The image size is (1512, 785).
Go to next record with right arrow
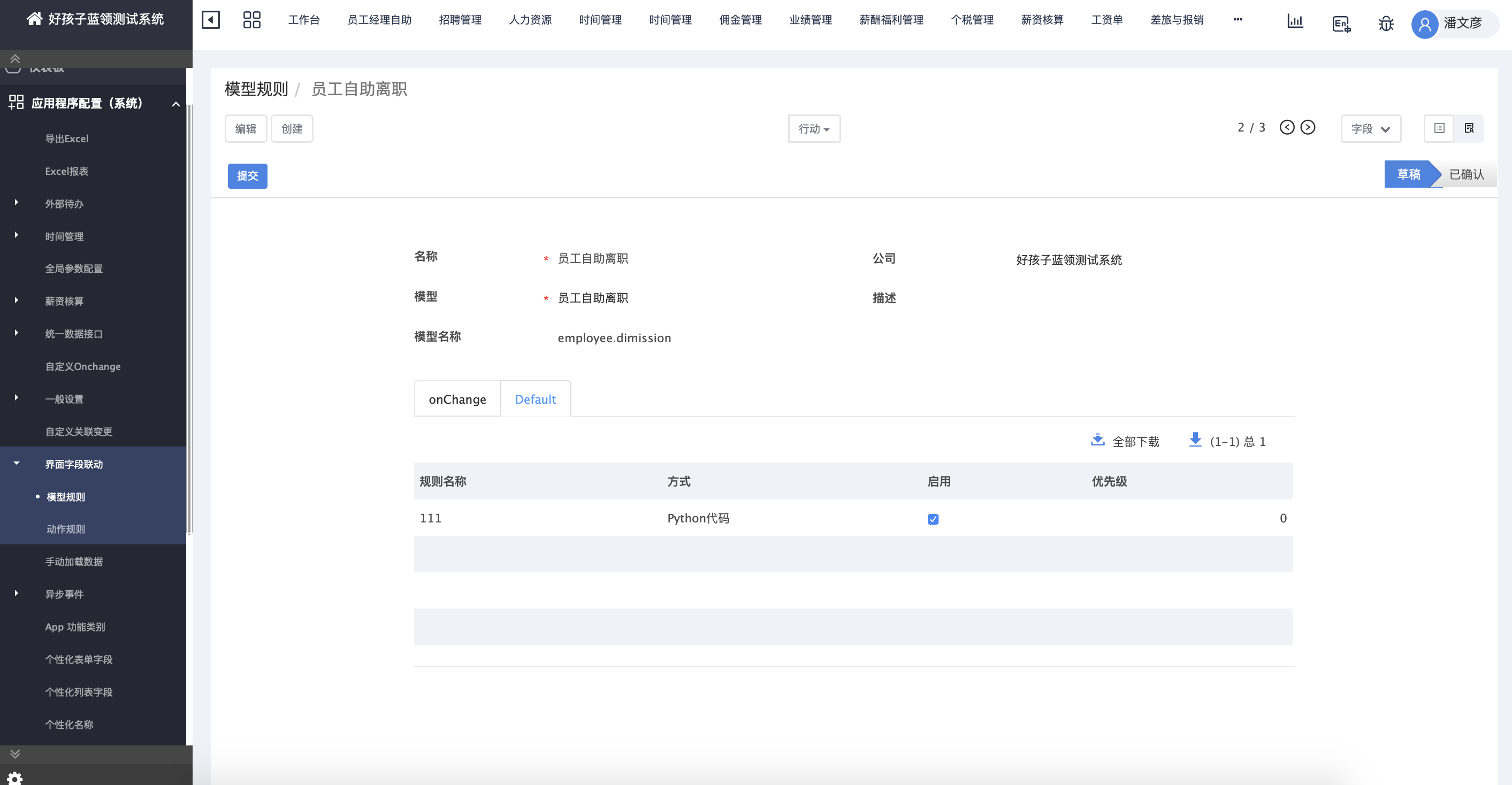tap(1308, 127)
